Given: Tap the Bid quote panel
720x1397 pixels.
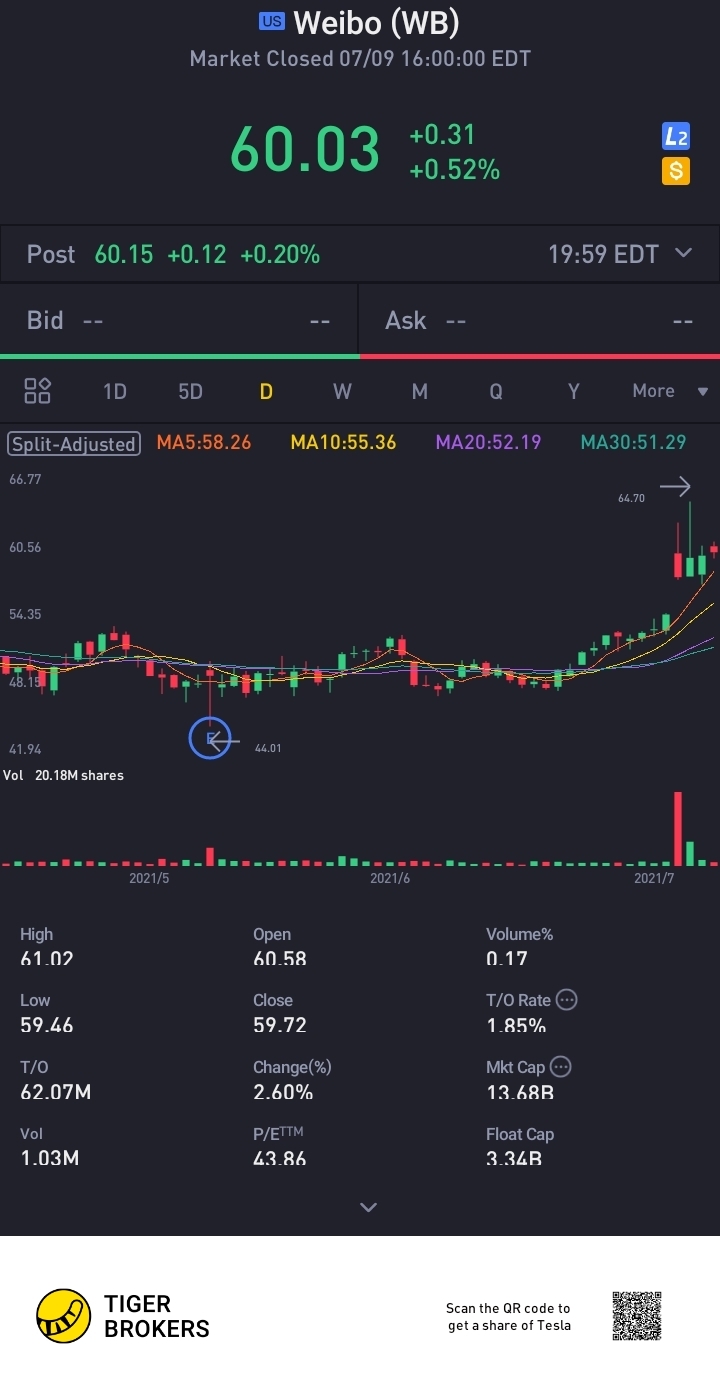Looking at the screenshot, I should point(179,320).
